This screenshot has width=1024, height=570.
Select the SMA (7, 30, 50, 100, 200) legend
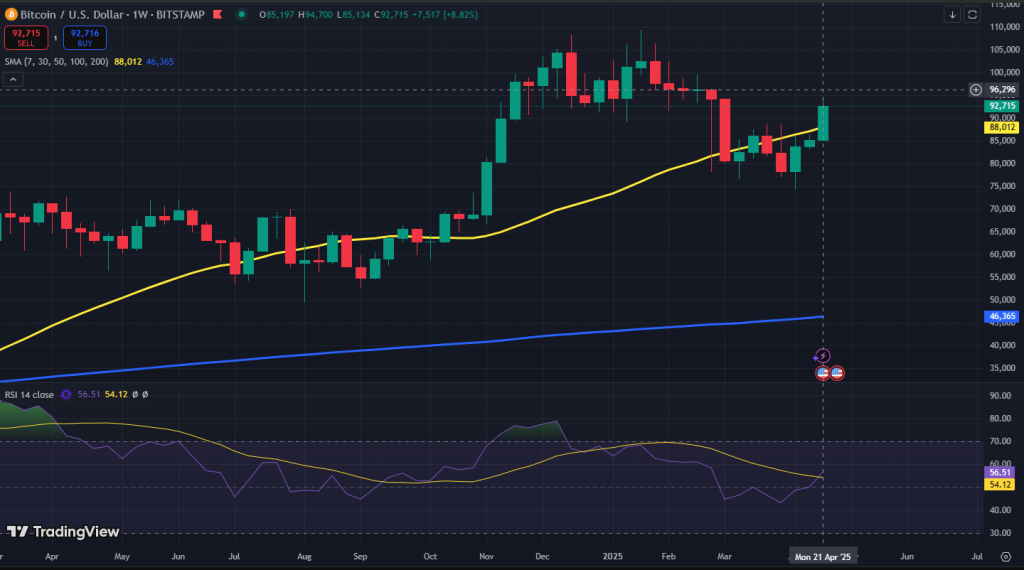57,61
